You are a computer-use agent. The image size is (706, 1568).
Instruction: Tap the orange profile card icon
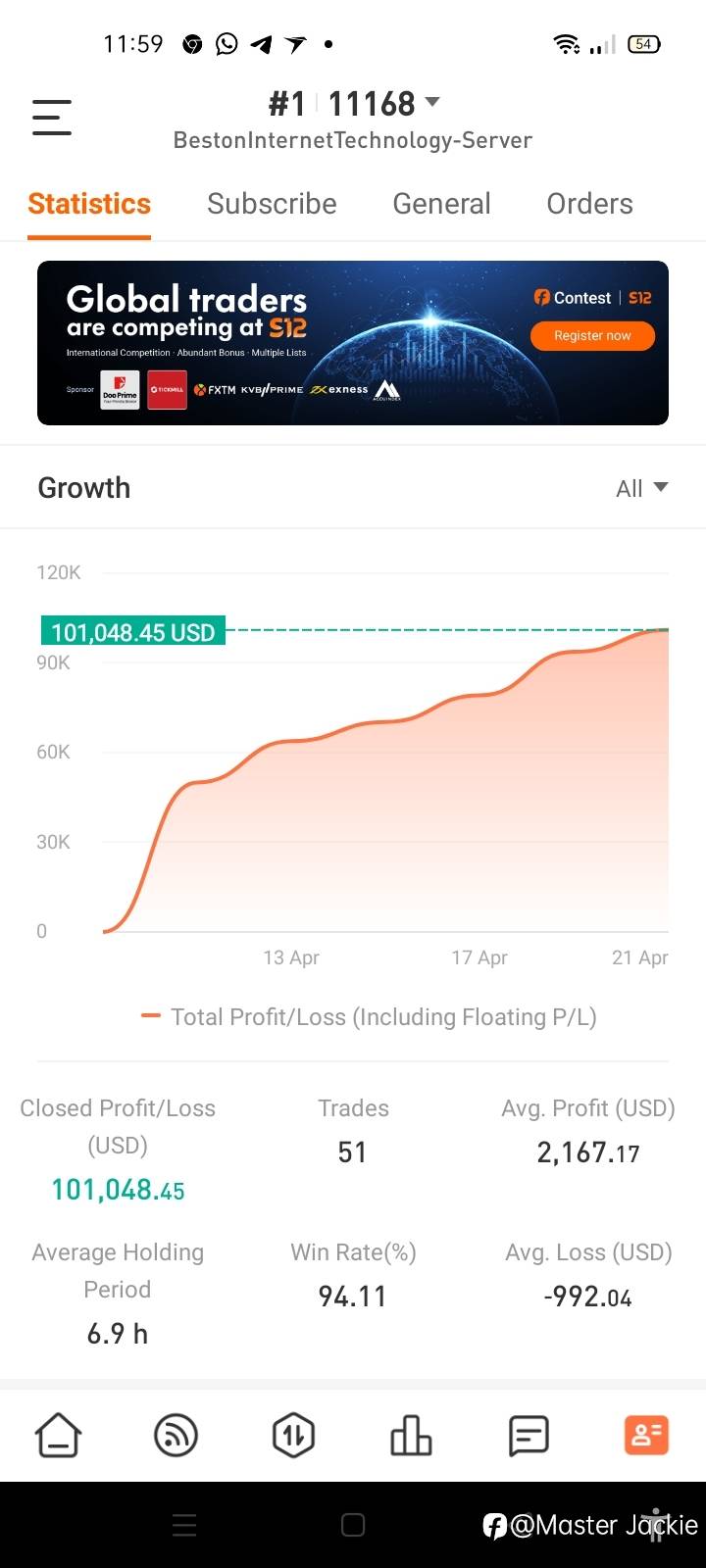(646, 1436)
